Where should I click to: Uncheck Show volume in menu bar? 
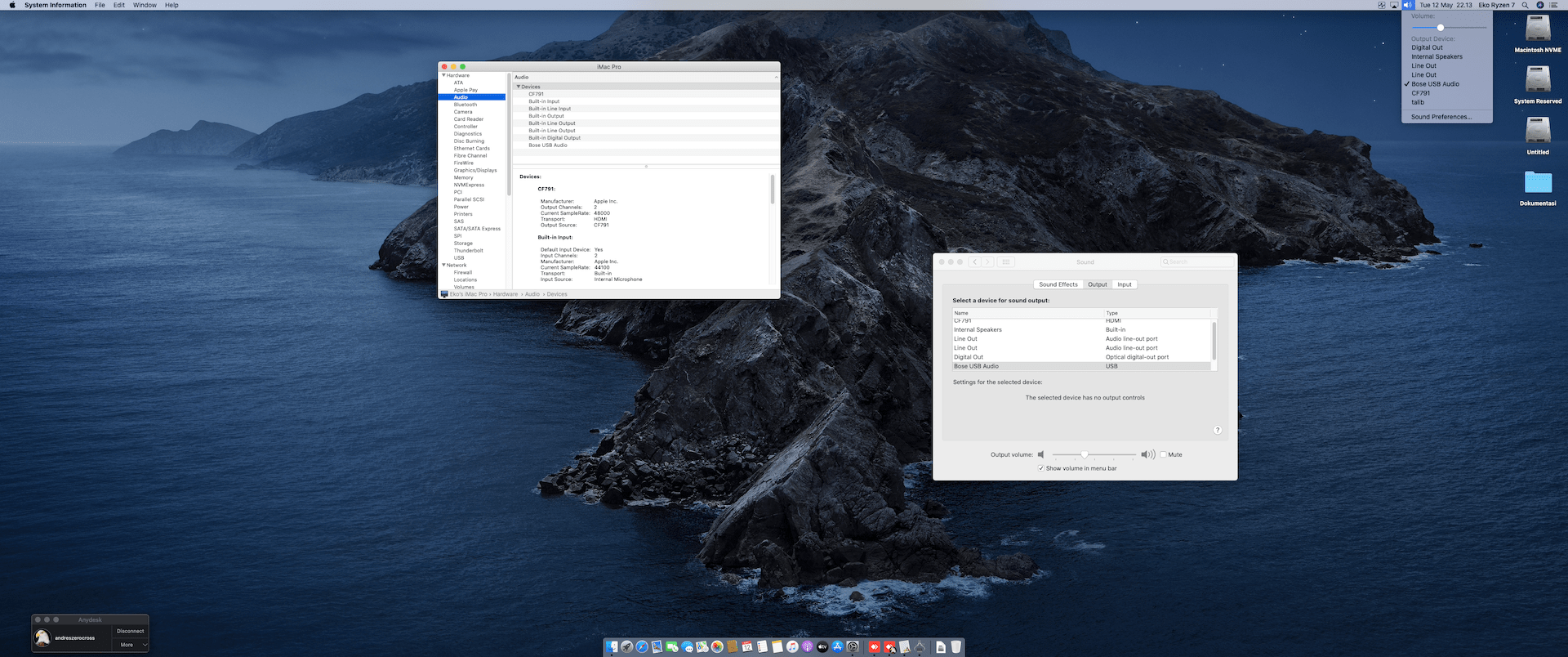click(x=1040, y=468)
